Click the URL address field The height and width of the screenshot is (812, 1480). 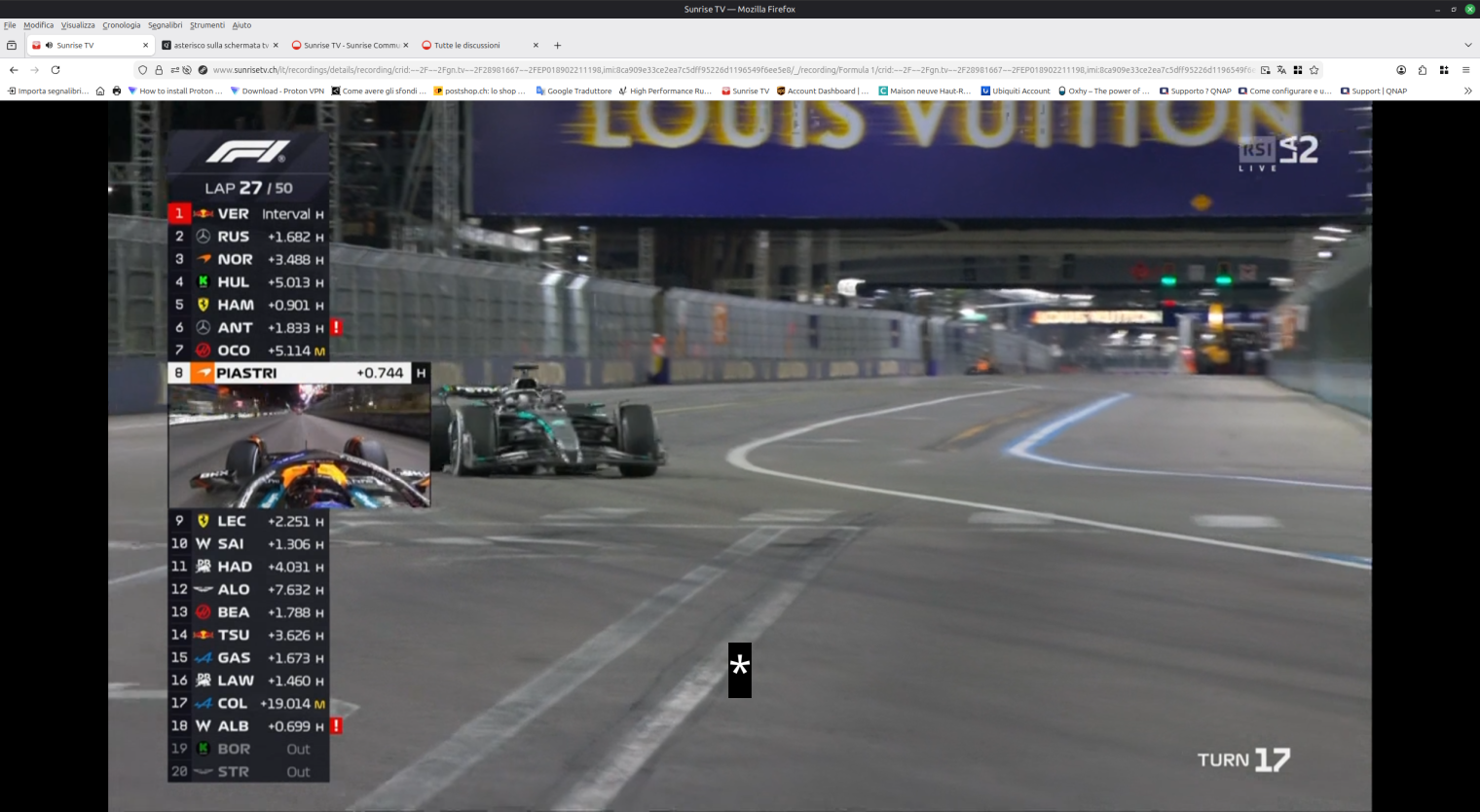730,70
